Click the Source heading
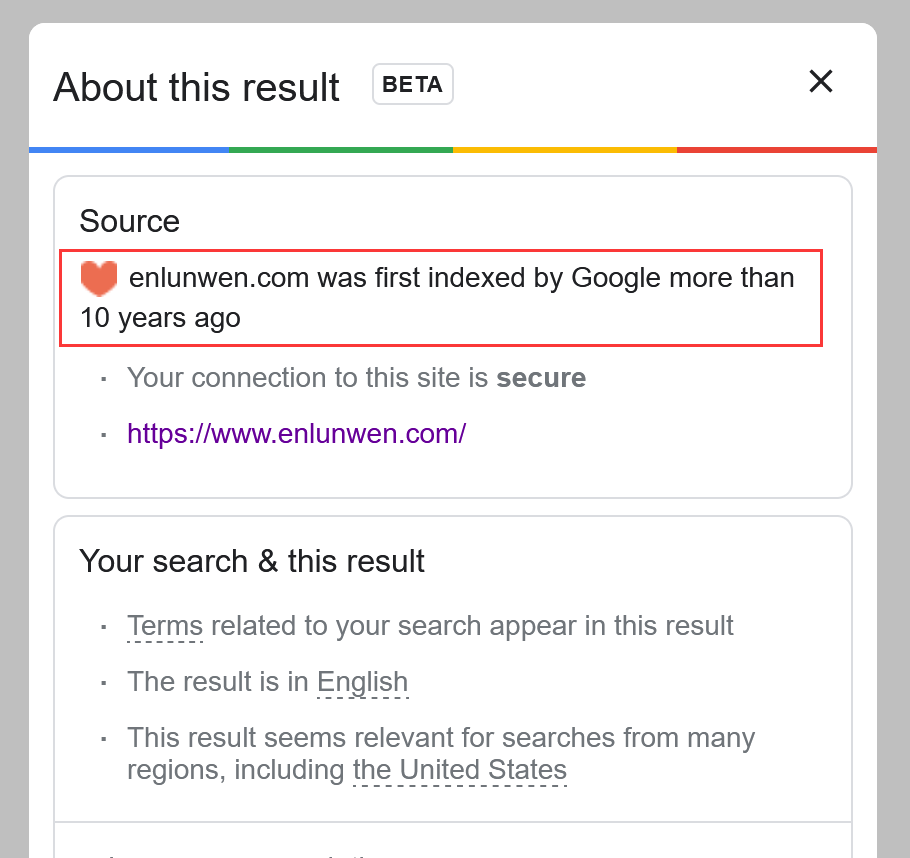Image resolution: width=910 pixels, height=858 pixels. pos(129,221)
